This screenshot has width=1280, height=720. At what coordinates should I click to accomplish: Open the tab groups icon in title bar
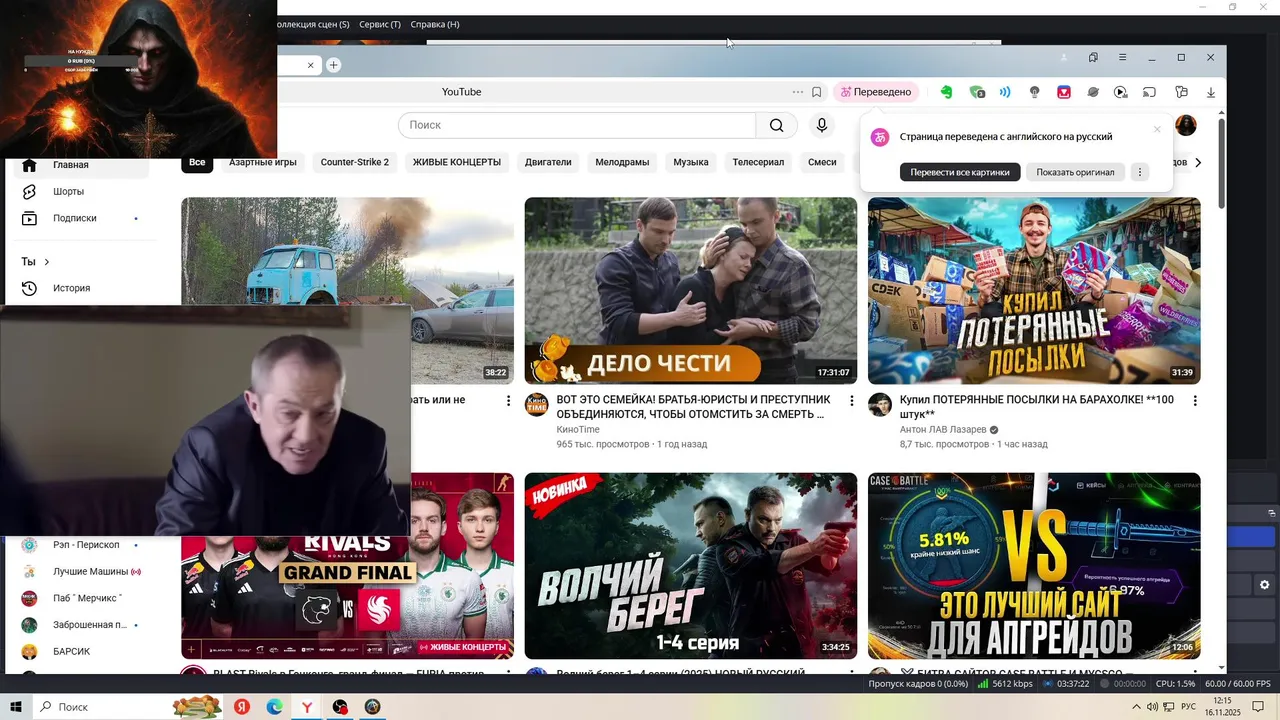coord(1093,58)
